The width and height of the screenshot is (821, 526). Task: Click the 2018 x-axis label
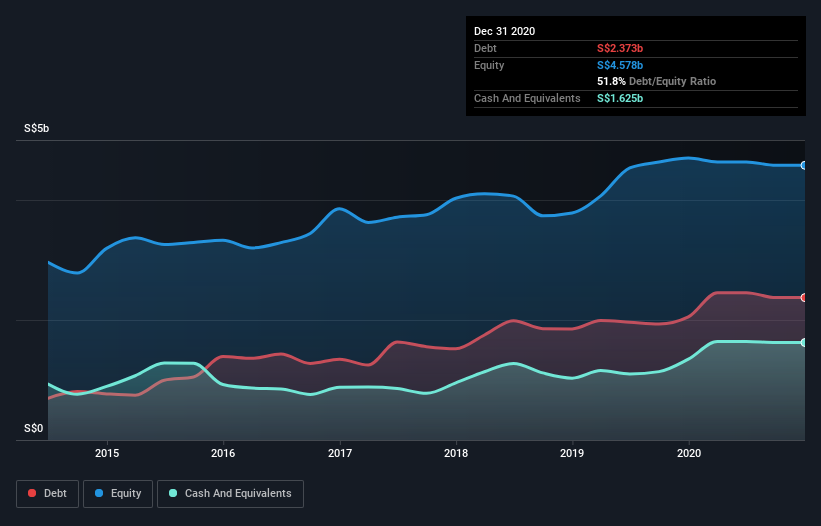tap(456, 453)
